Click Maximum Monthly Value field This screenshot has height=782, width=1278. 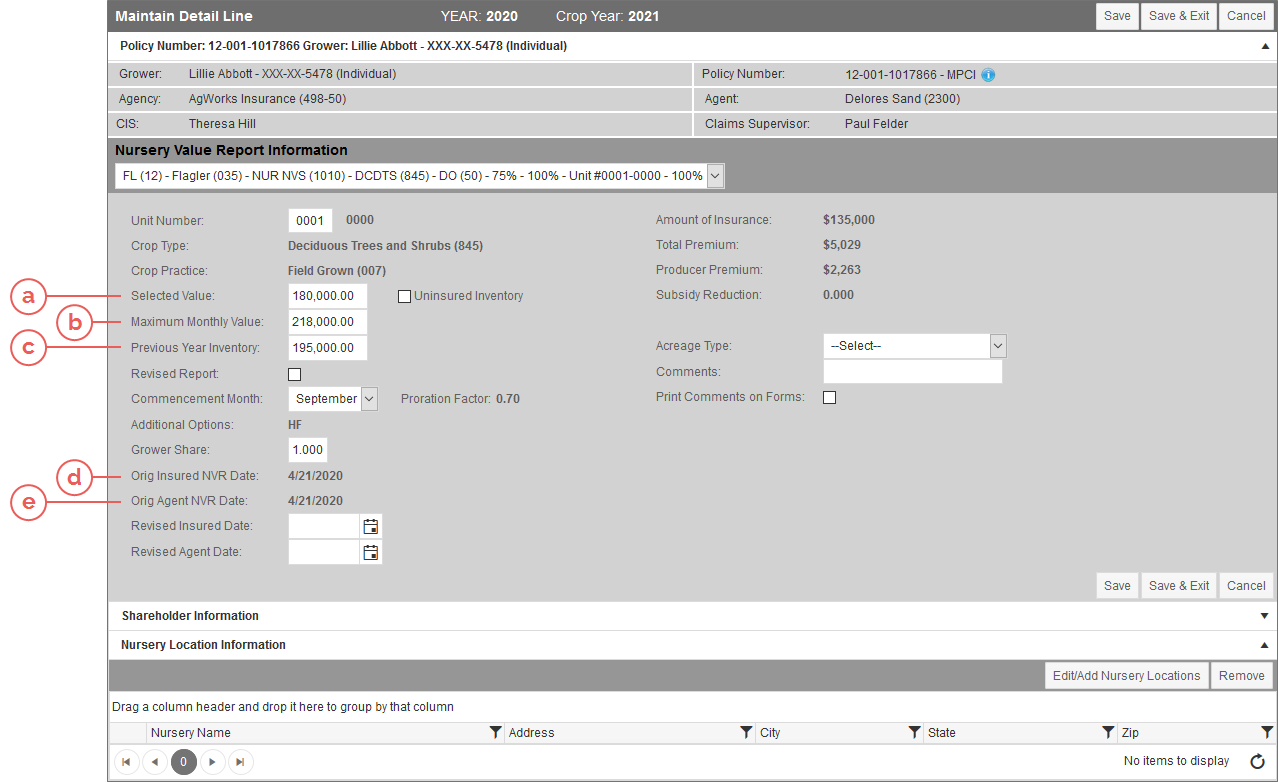328,322
